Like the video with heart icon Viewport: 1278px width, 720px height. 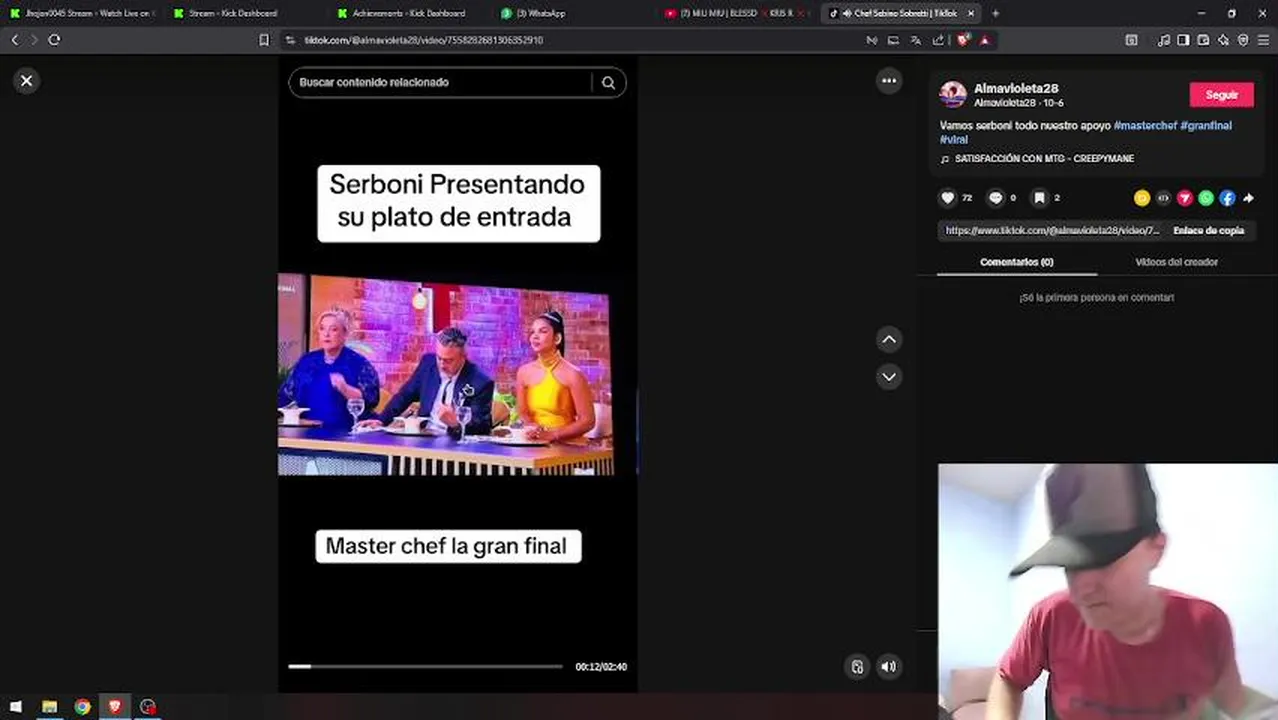click(x=948, y=198)
